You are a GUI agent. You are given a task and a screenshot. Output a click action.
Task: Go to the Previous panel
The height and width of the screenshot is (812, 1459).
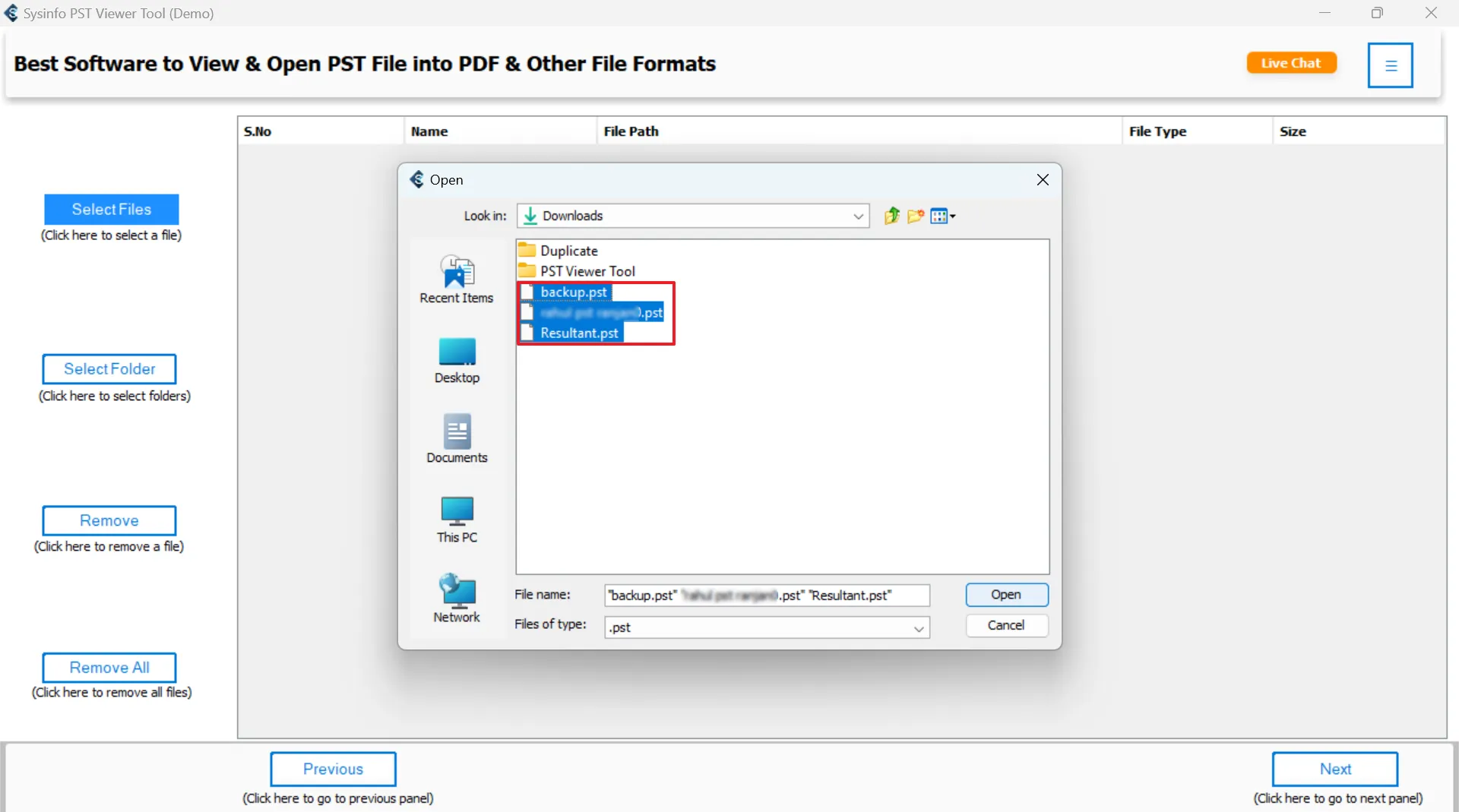pos(333,769)
